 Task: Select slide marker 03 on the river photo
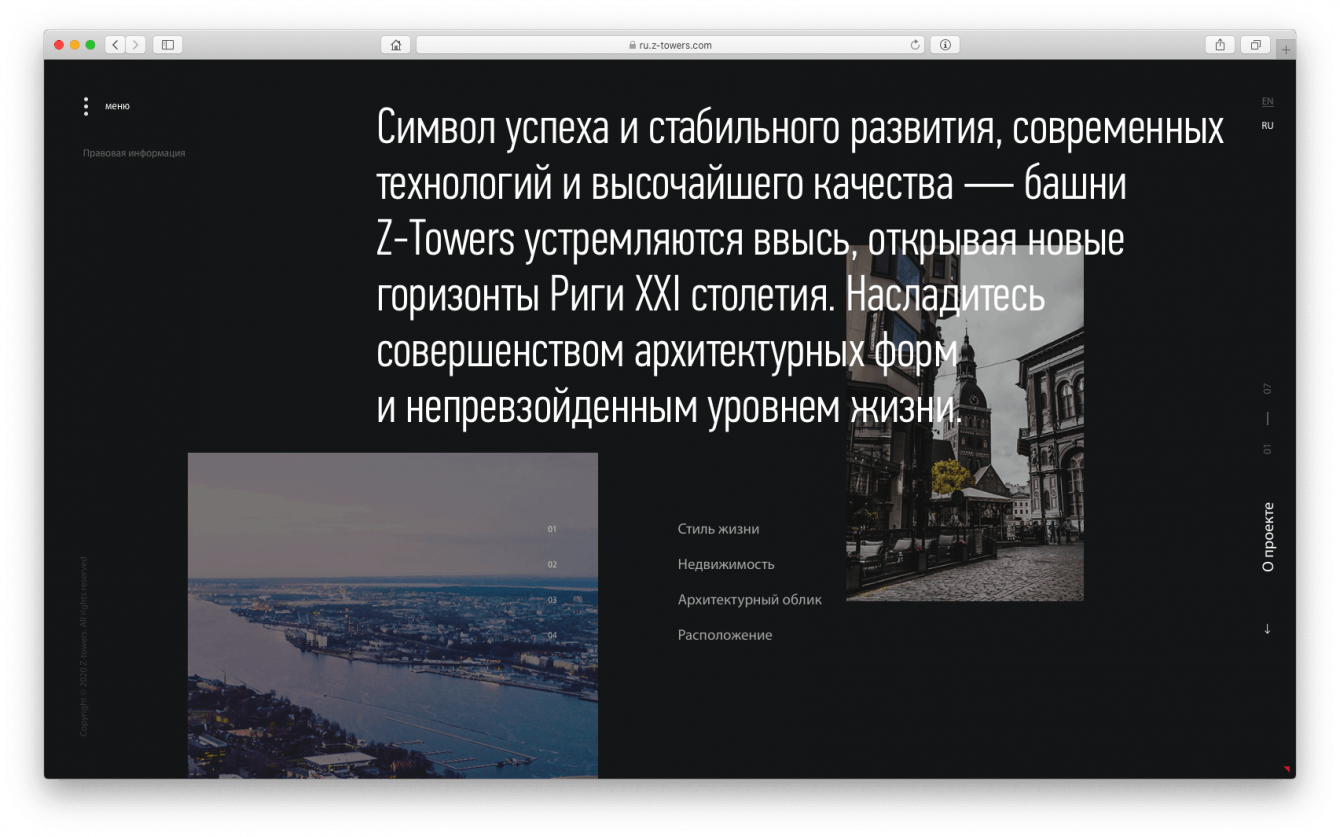[x=552, y=600]
